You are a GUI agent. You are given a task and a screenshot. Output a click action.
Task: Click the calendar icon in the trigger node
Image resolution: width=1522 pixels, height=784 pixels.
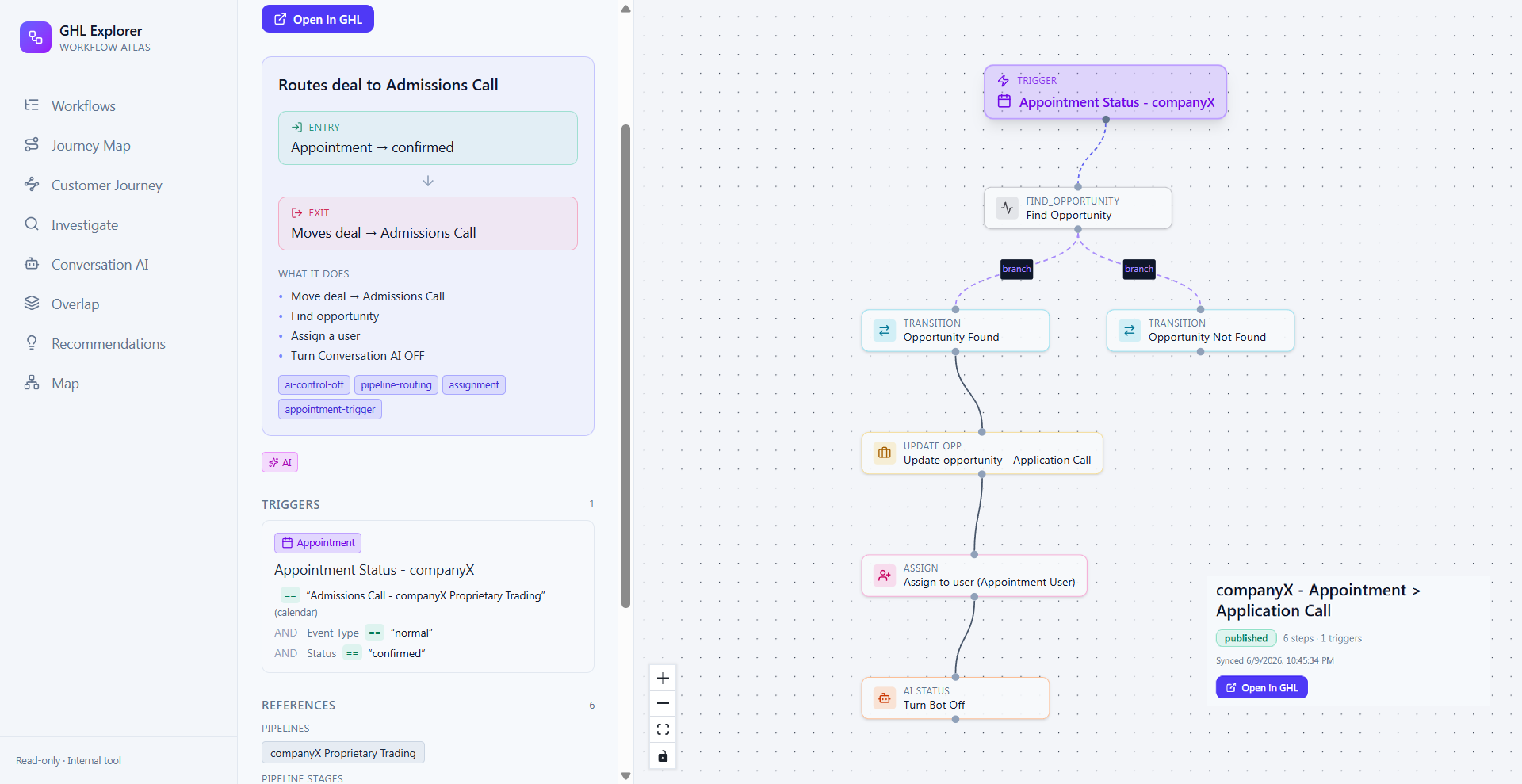click(x=1004, y=101)
